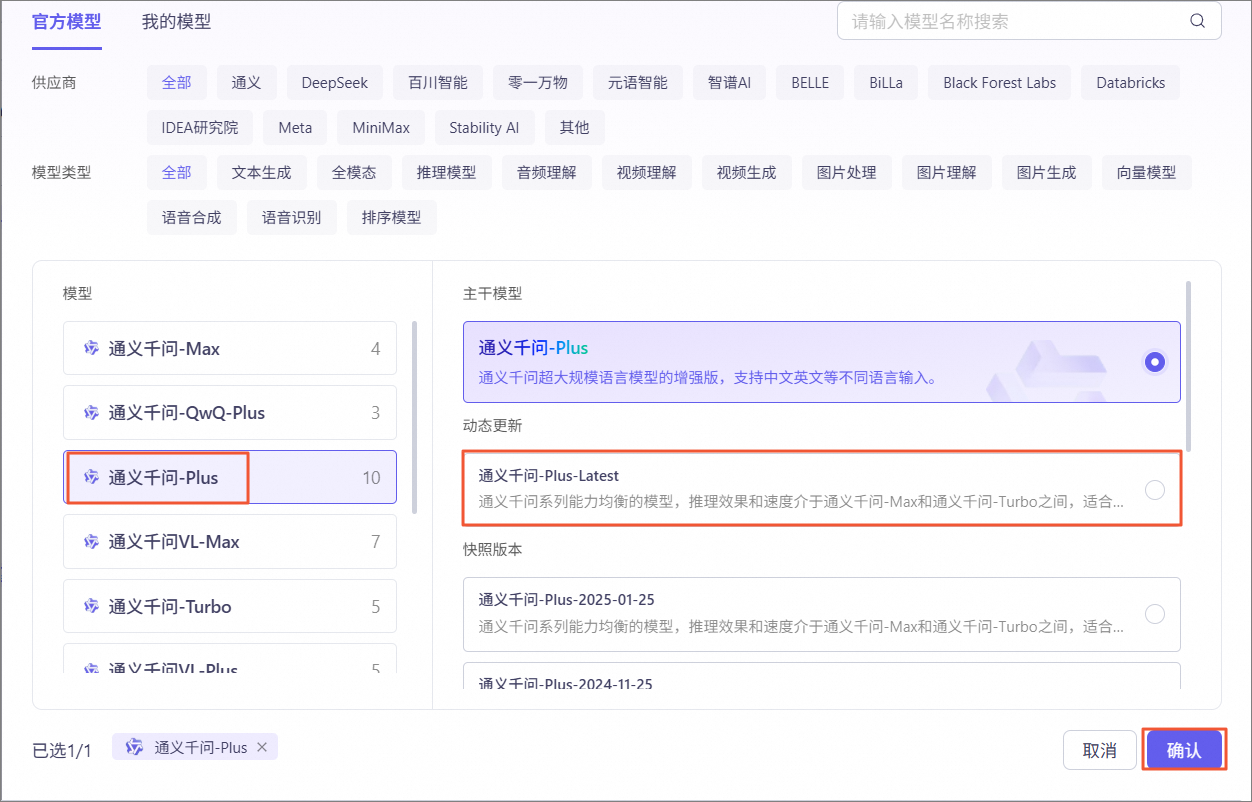Filter model type by 语音合成
1252x802 pixels.
pyautogui.click(x=192, y=218)
